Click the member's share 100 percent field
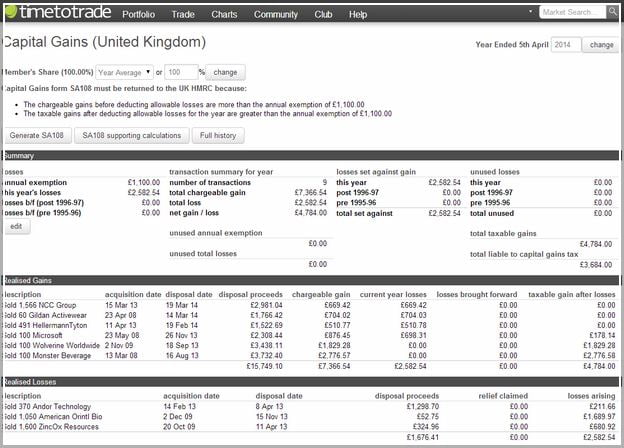624x448 pixels. [181, 72]
